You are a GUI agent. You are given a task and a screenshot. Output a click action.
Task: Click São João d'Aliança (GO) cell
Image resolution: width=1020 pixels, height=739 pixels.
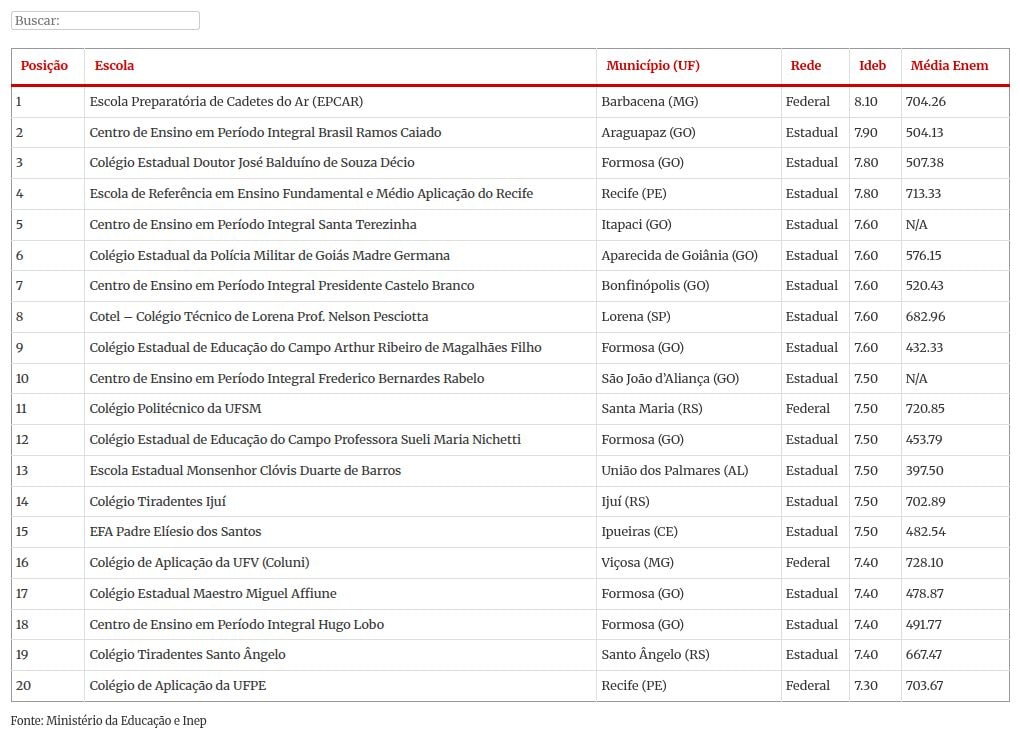point(670,379)
